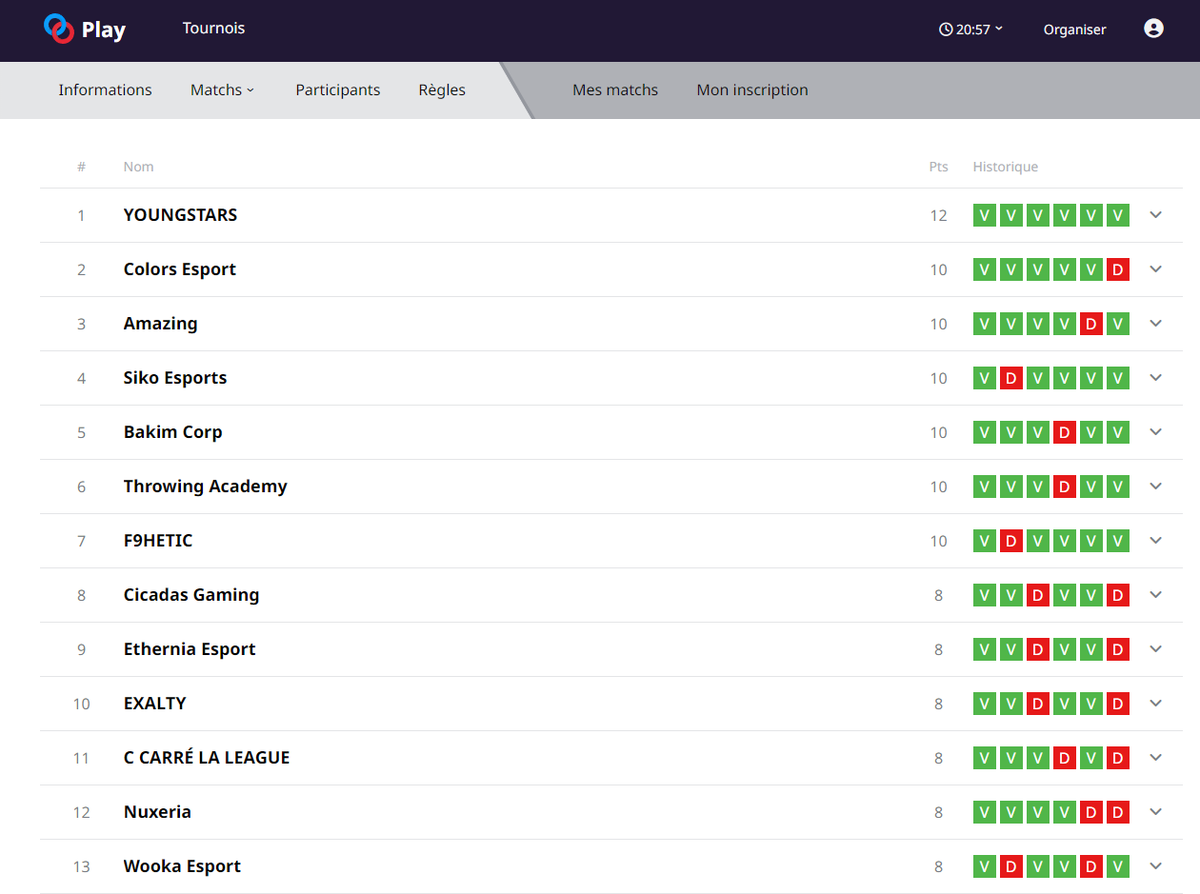Expand the Cicadas Gaming row
Viewport: 1200px width, 894px height.
click(1156, 595)
